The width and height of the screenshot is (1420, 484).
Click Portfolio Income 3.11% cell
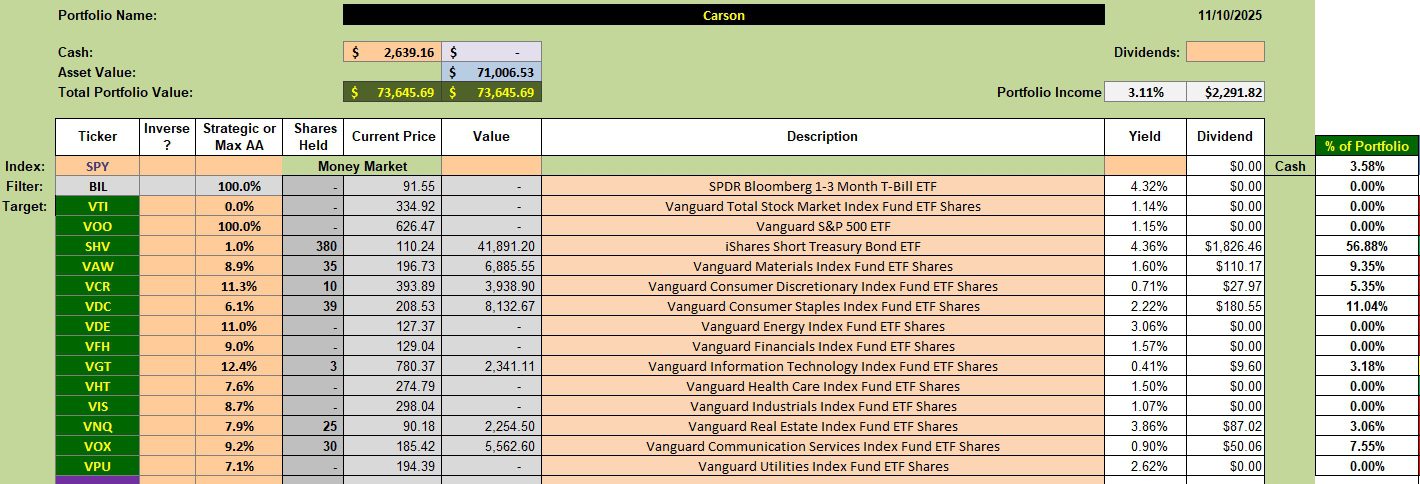[1145, 92]
